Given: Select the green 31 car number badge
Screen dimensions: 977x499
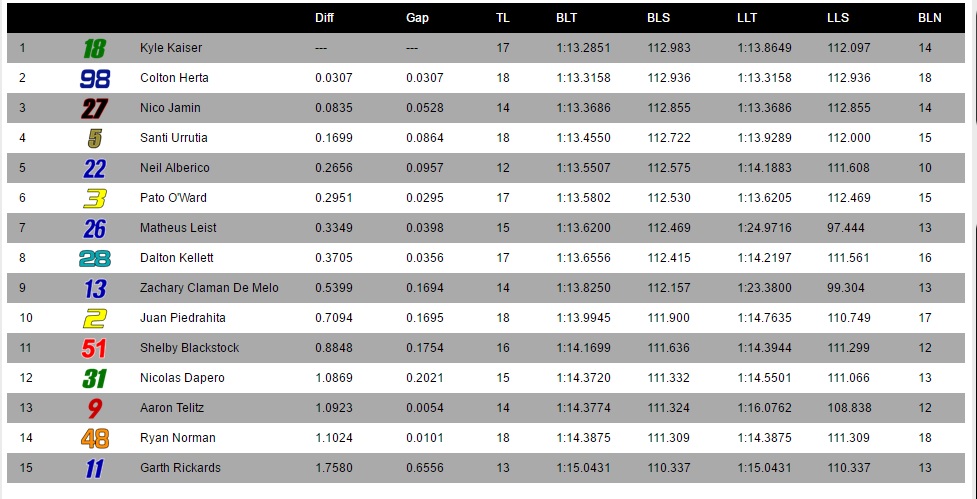Looking at the screenshot, I should click(95, 379).
